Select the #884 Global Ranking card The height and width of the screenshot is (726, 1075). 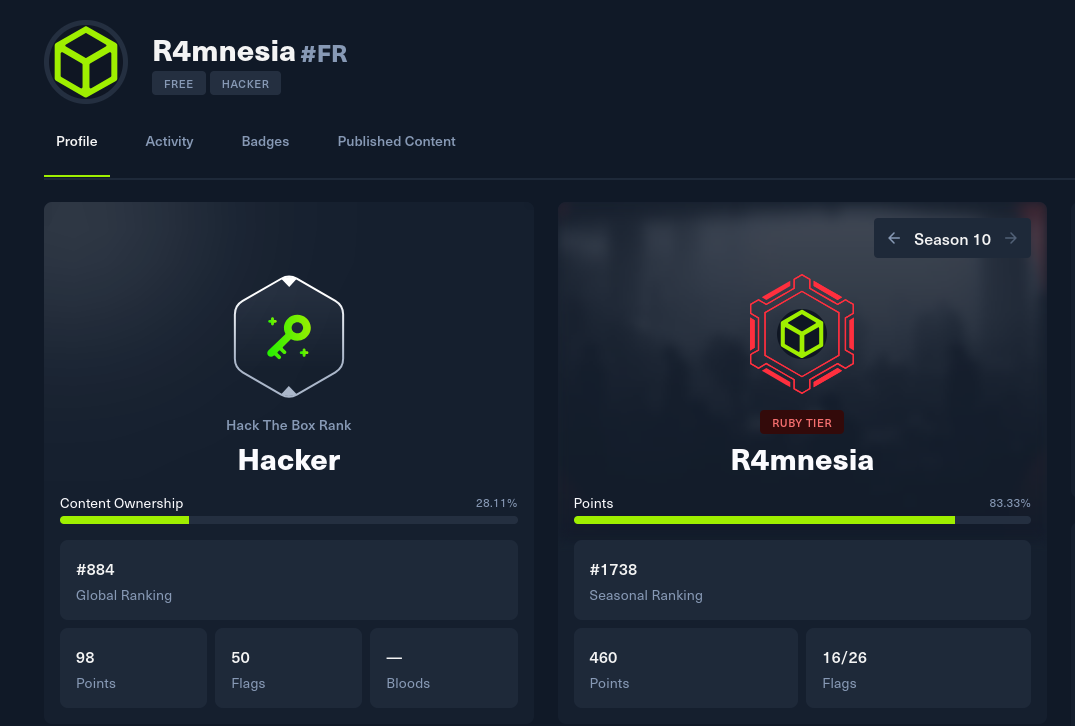[289, 580]
